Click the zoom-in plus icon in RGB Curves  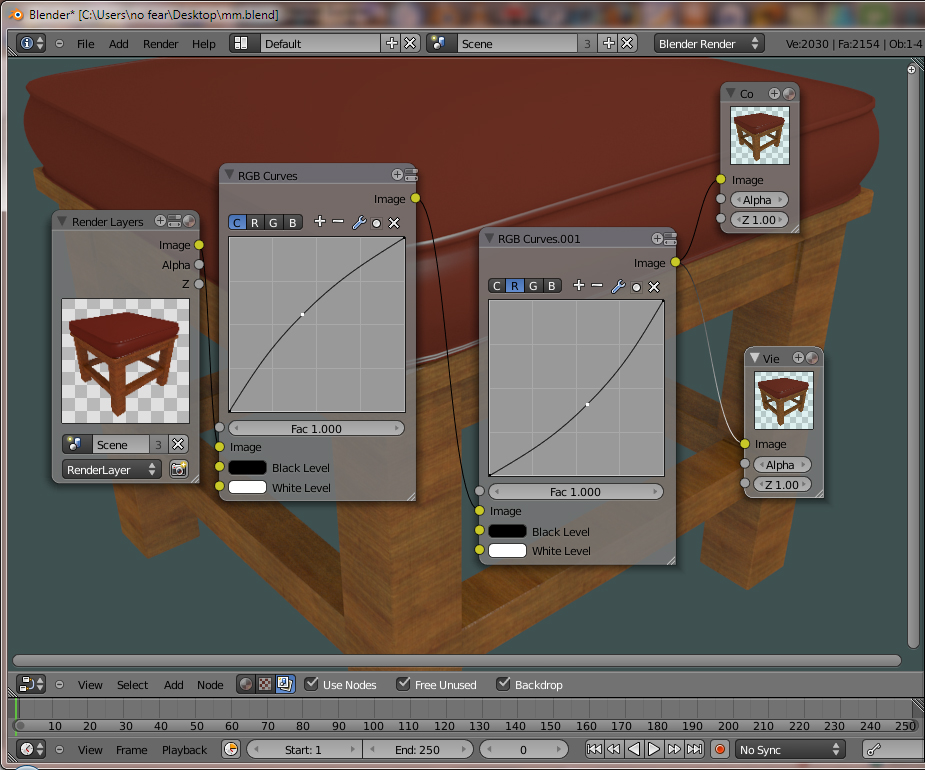[x=319, y=222]
